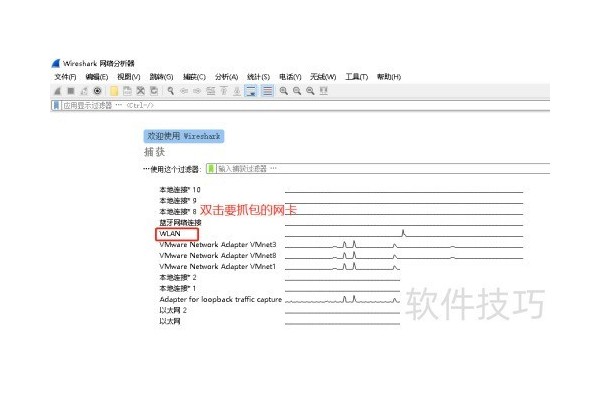This screenshot has width=600, height=400.
Task: Click the Reset zoom to normal icon
Action: pos(310,91)
